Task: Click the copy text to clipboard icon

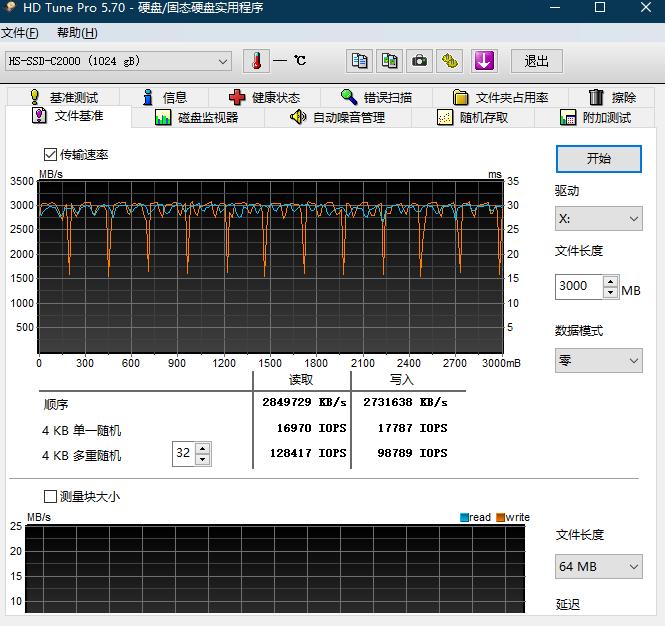Action: [359, 61]
